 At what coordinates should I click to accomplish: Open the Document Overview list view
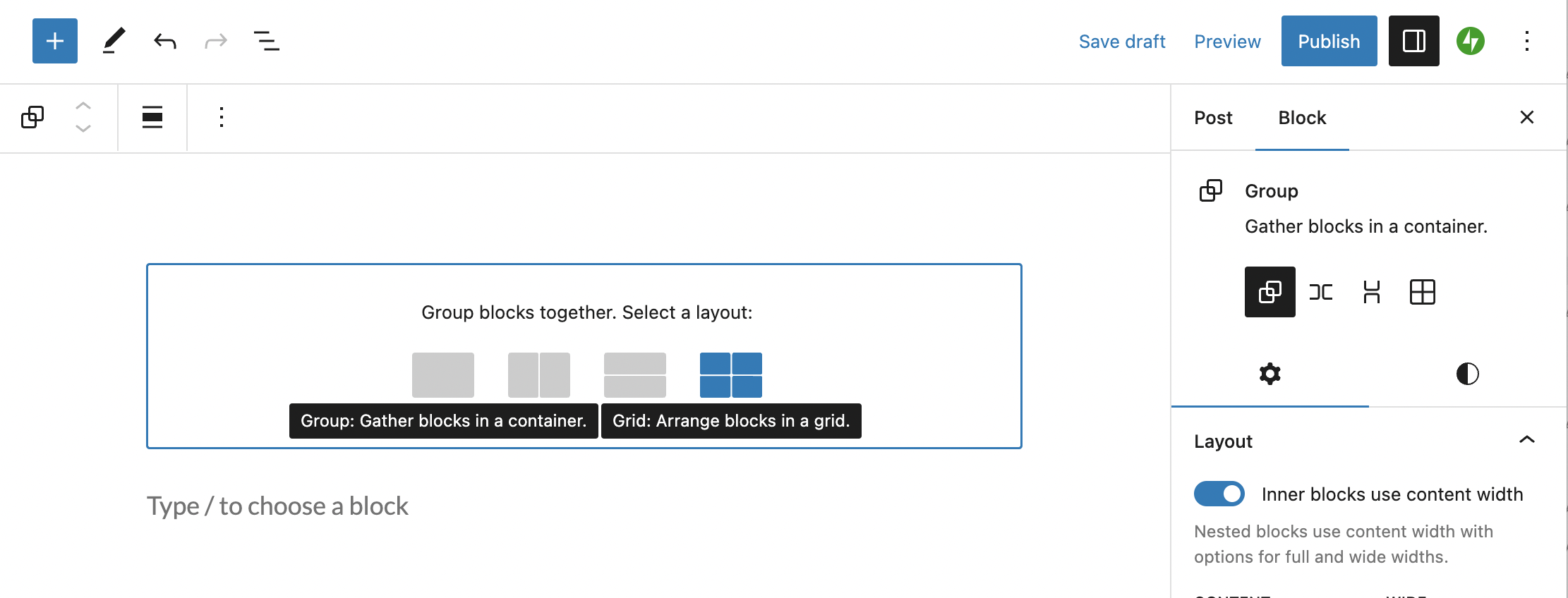click(x=266, y=41)
